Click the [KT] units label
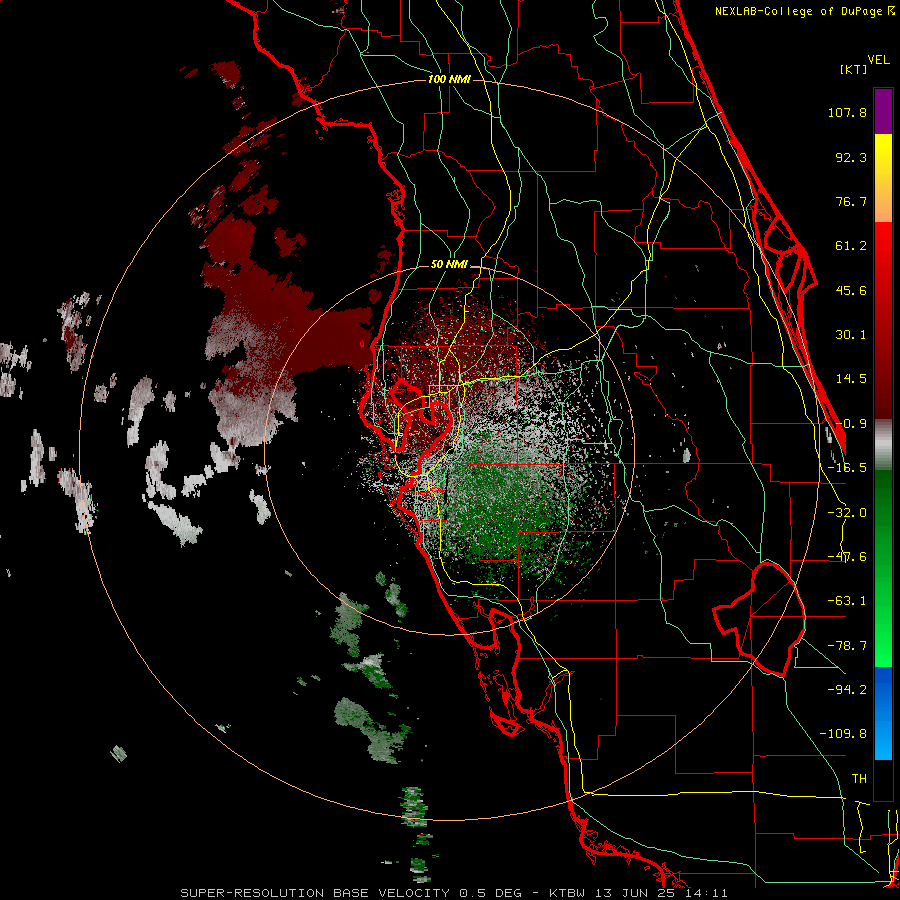 point(854,69)
